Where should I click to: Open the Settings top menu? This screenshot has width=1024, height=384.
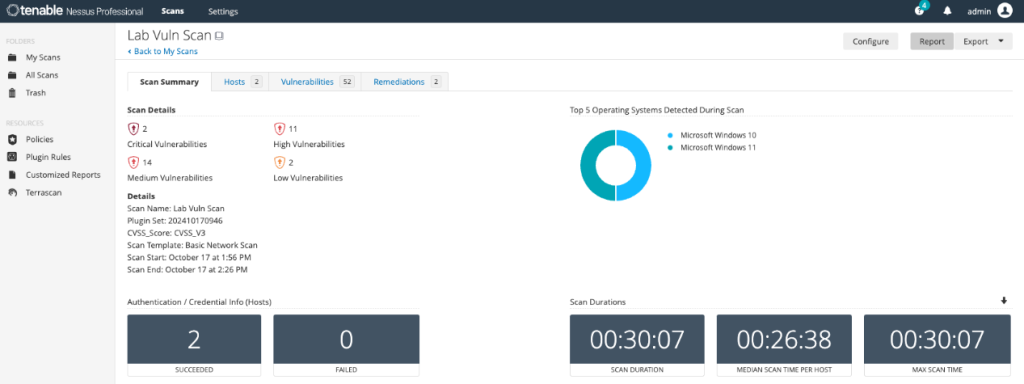coord(223,11)
